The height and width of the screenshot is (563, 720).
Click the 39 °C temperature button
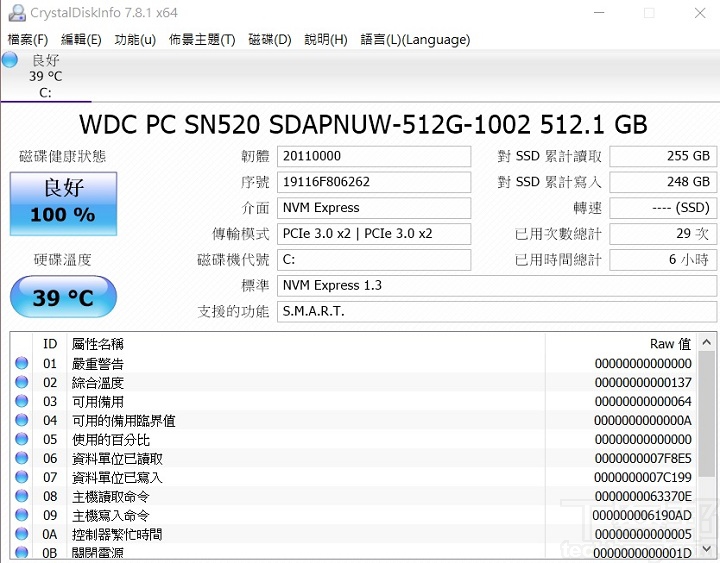pyautogui.click(x=63, y=297)
